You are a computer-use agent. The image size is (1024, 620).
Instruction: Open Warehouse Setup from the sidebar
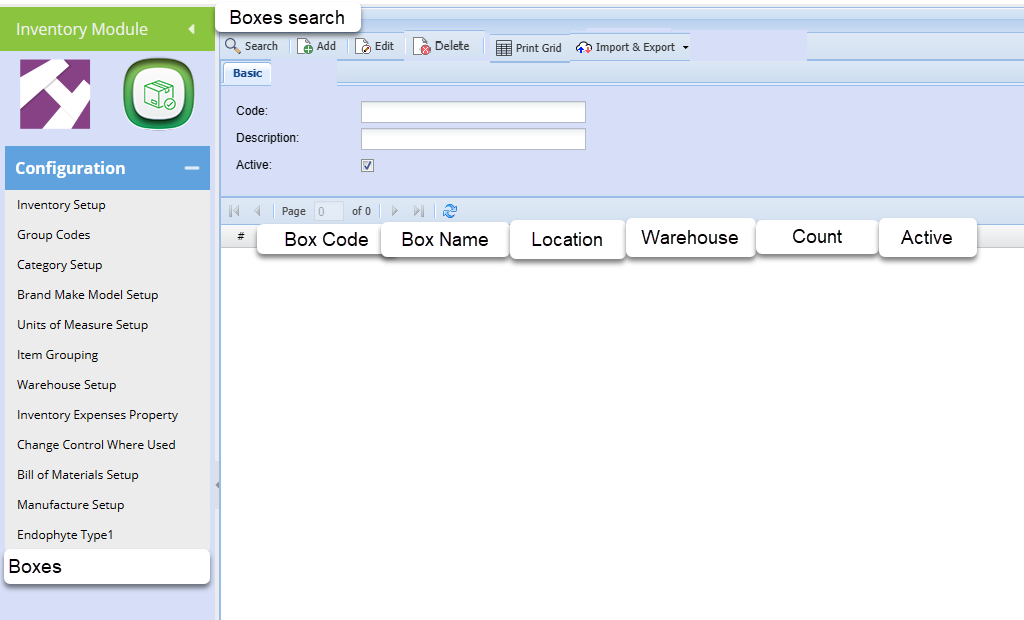pyautogui.click(x=66, y=385)
